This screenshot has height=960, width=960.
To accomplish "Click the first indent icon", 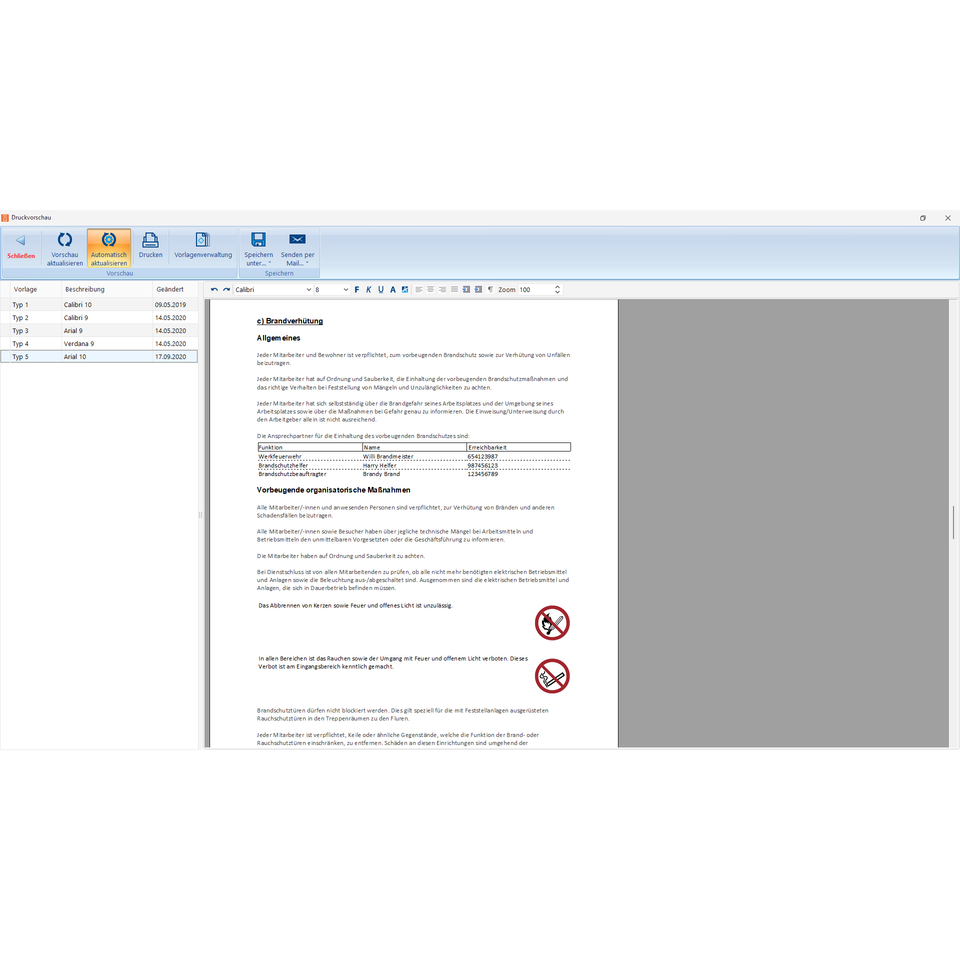I will click(466, 290).
